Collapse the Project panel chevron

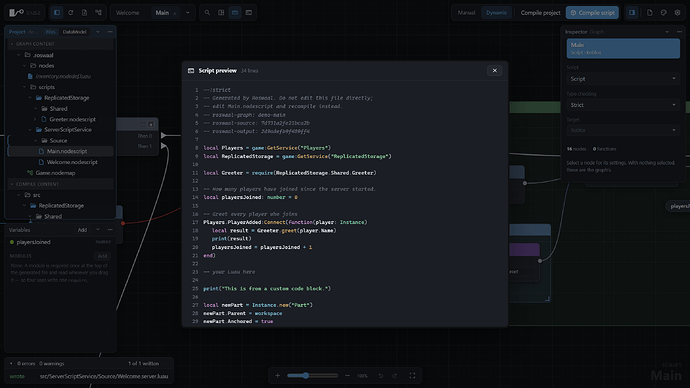(98, 32)
